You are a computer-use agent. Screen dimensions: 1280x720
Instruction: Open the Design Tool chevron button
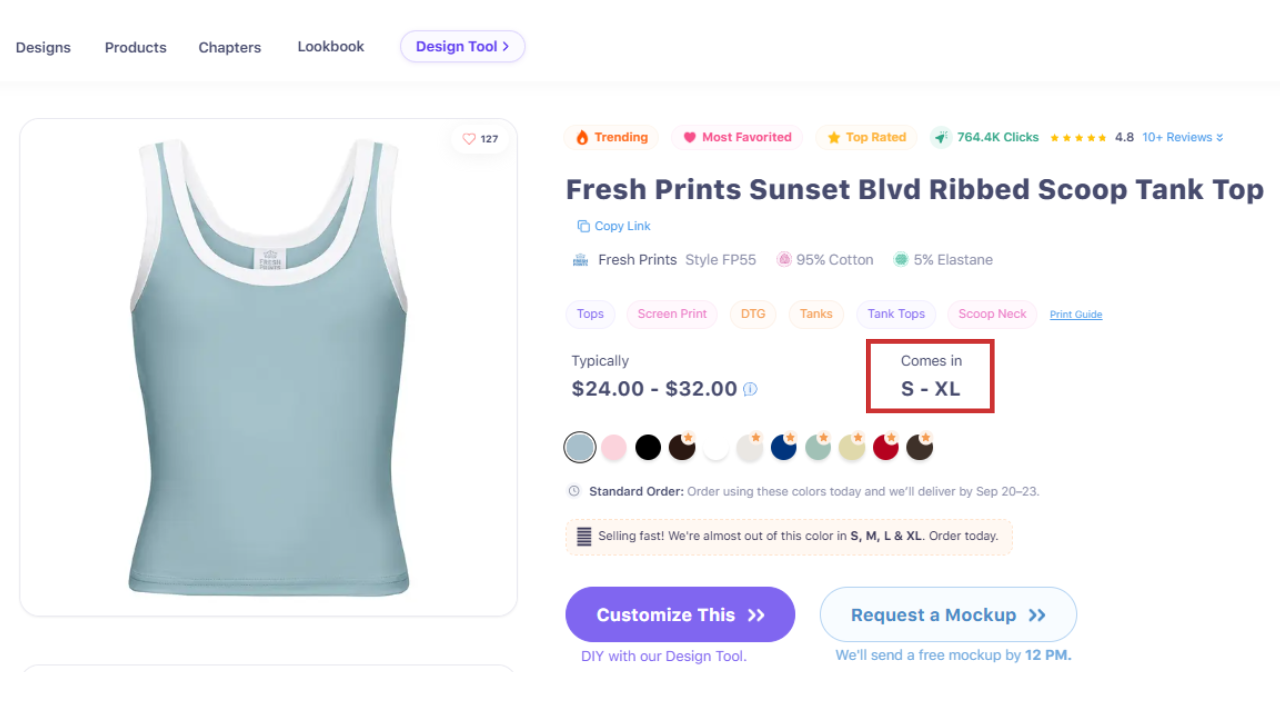coord(462,46)
